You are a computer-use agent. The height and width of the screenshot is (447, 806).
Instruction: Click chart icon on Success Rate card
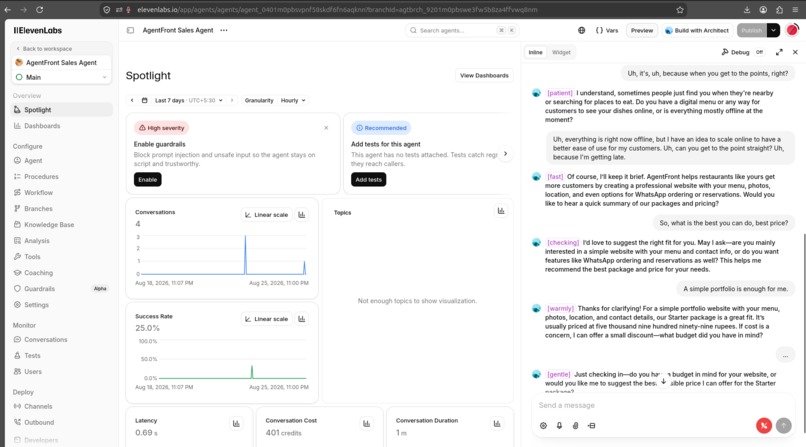(302, 319)
